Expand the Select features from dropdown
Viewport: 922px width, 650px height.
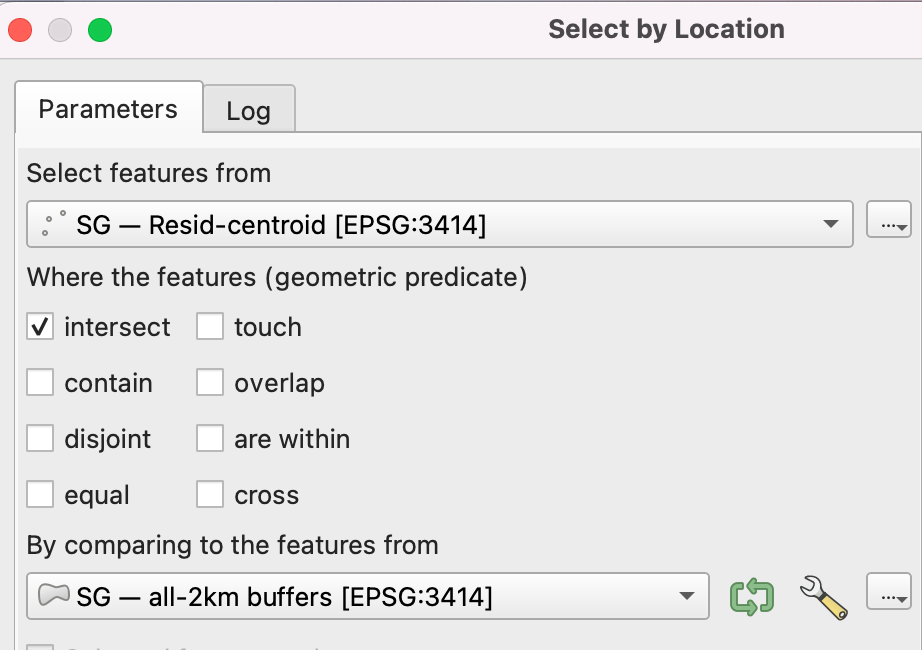pos(830,225)
